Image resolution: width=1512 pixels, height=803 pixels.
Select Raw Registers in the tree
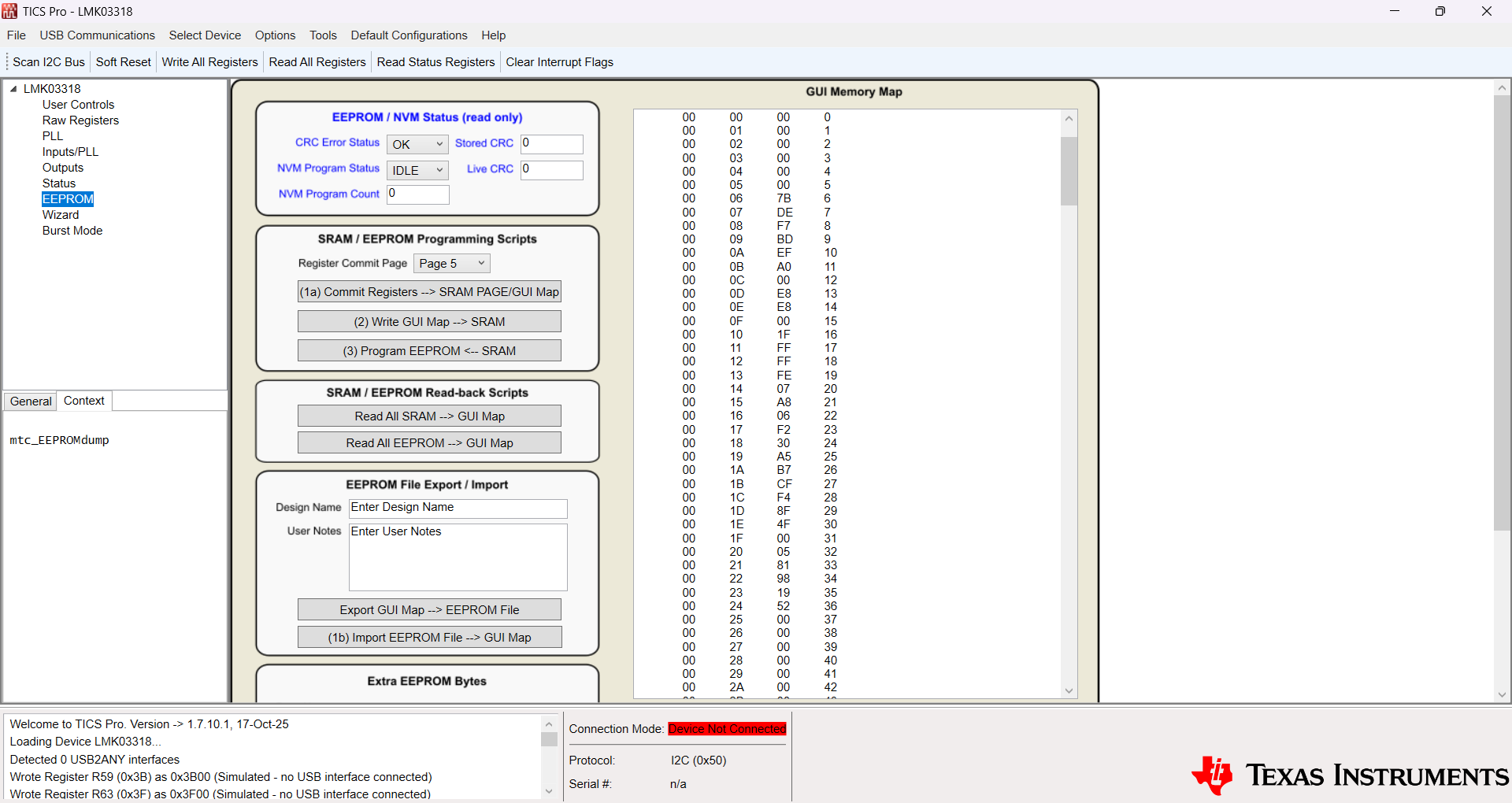[x=80, y=120]
